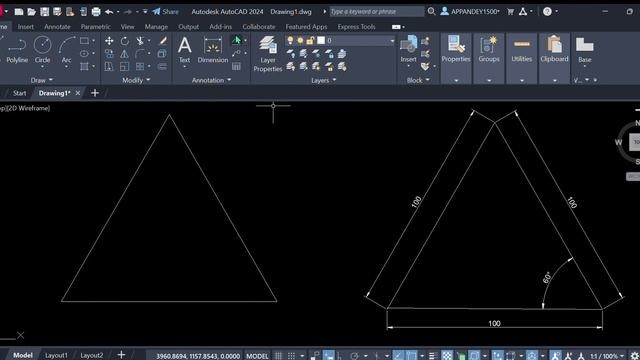Switch to the Layout1 tab
The image size is (640, 360).
point(56,356)
